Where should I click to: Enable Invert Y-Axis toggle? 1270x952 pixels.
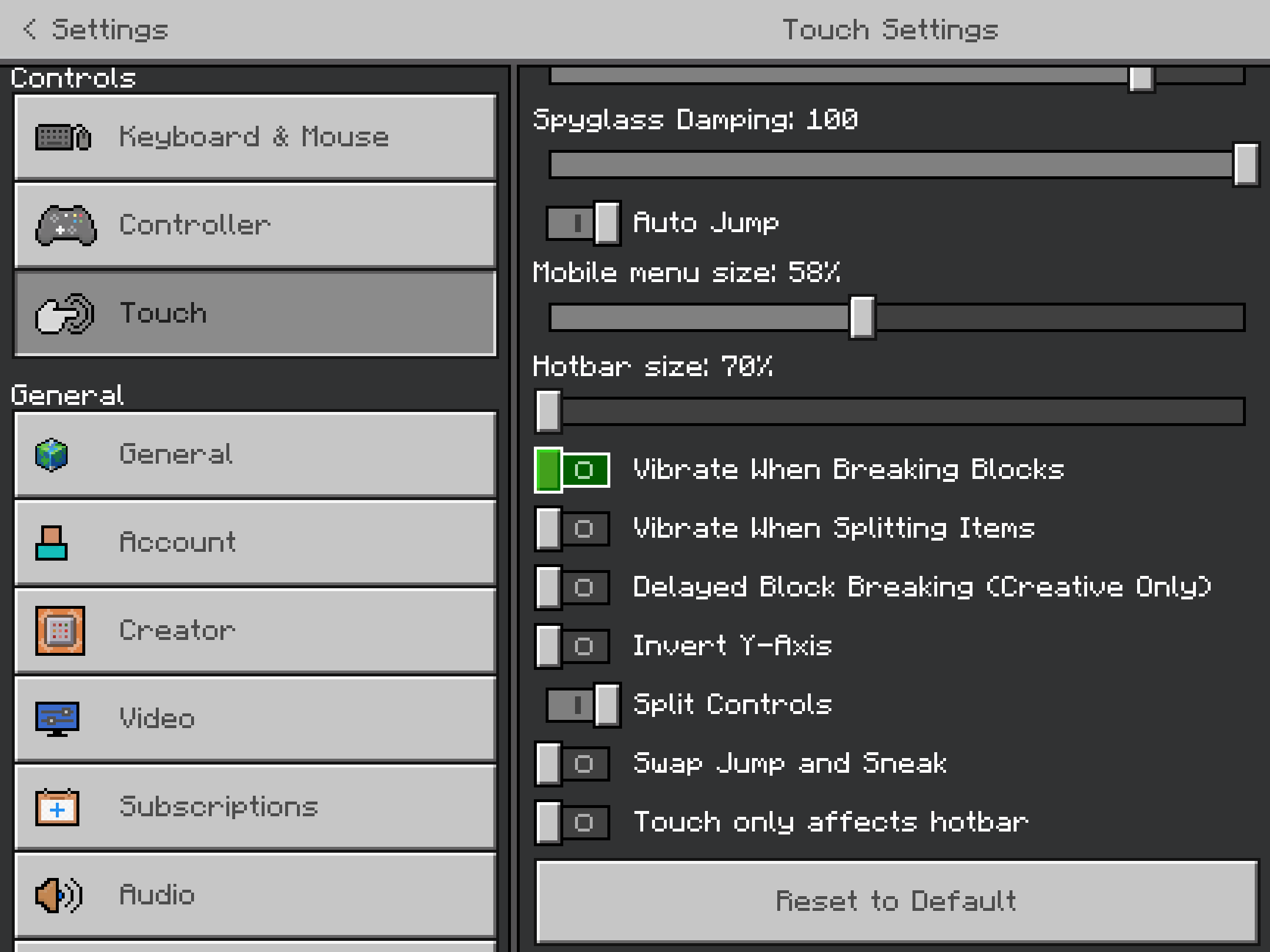(x=572, y=646)
